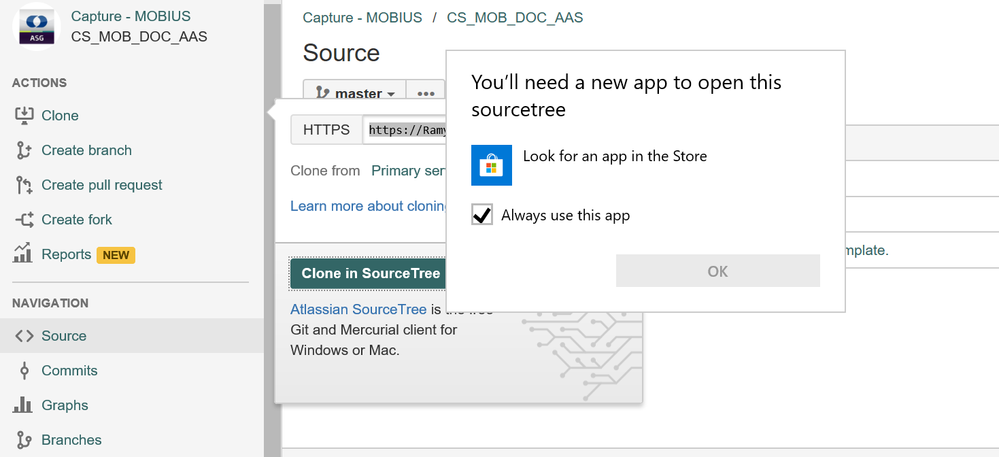Click the ASG repository avatar logo
Image resolution: width=999 pixels, height=457 pixels.
pyautogui.click(x=36, y=27)
